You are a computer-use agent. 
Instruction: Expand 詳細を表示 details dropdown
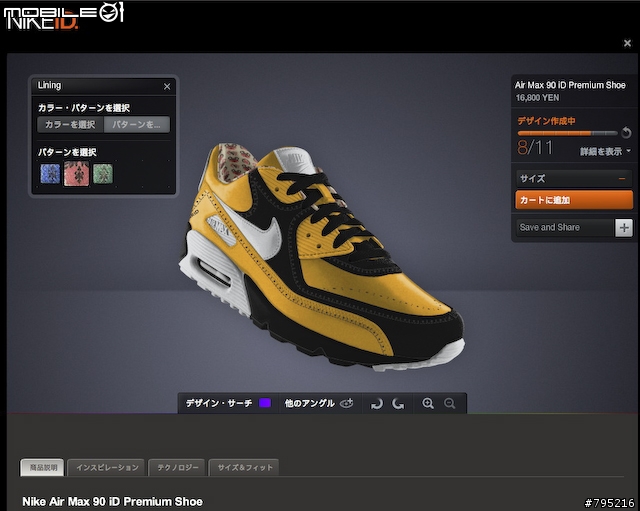pos(605,151)
